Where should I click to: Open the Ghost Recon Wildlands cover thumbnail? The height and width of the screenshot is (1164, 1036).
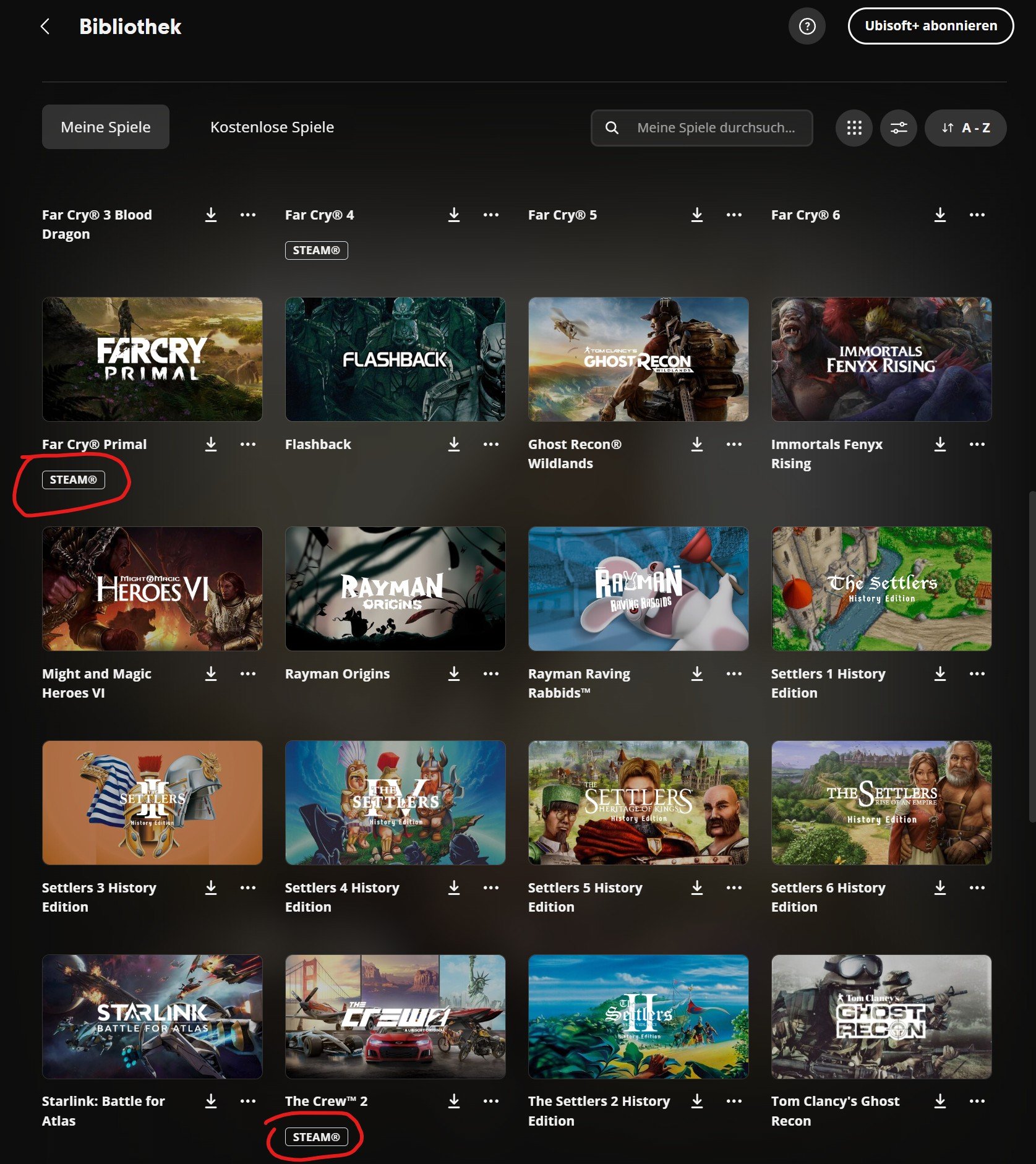point(638,359)
